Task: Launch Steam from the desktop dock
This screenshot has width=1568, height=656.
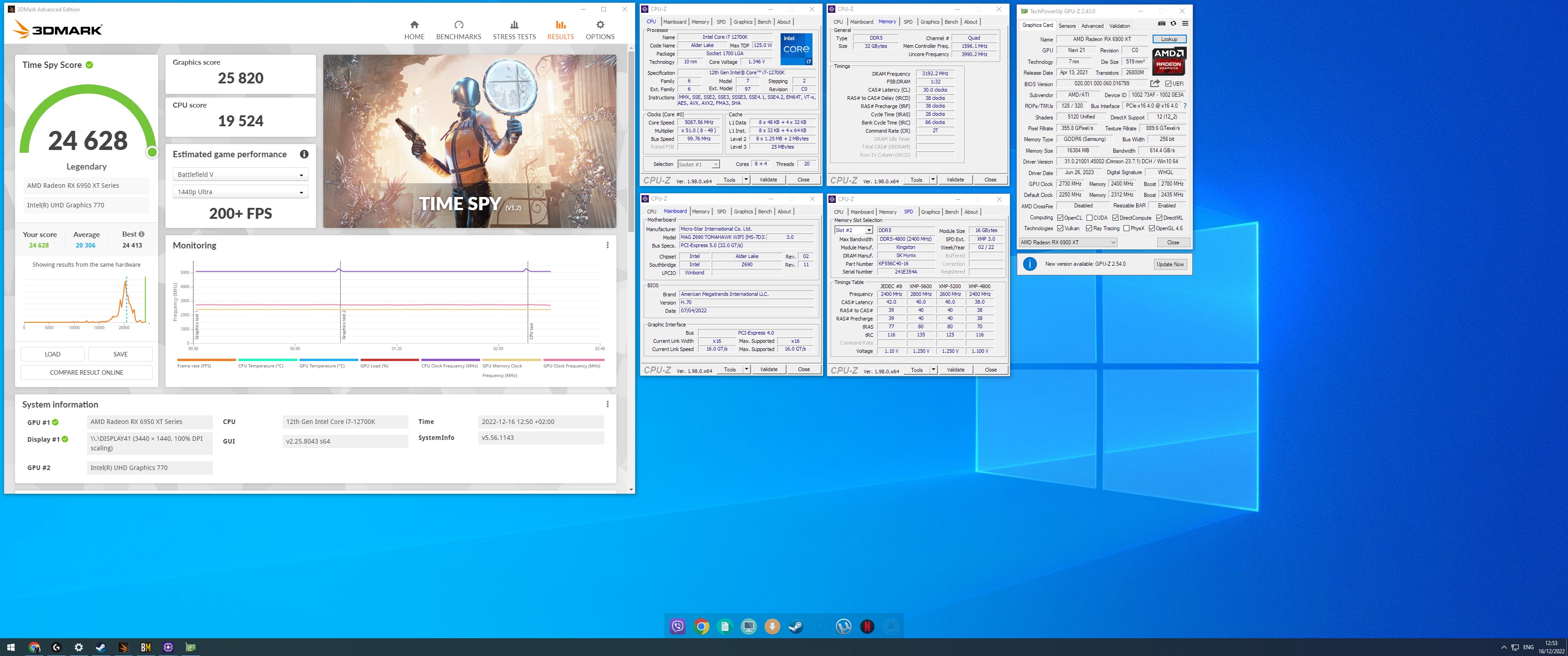Action: point(796,626)
